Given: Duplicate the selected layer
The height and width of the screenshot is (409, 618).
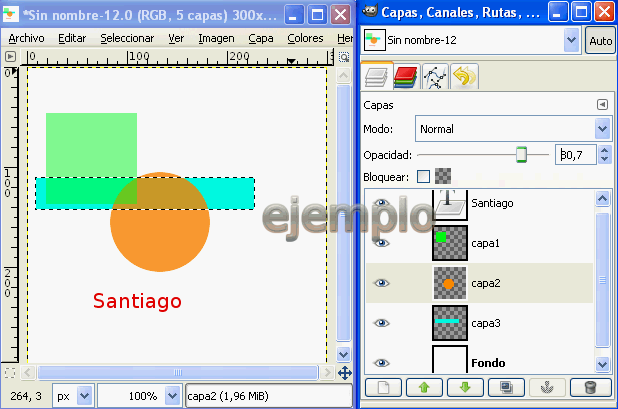Looking at the screenshot, I should (506, 388).
